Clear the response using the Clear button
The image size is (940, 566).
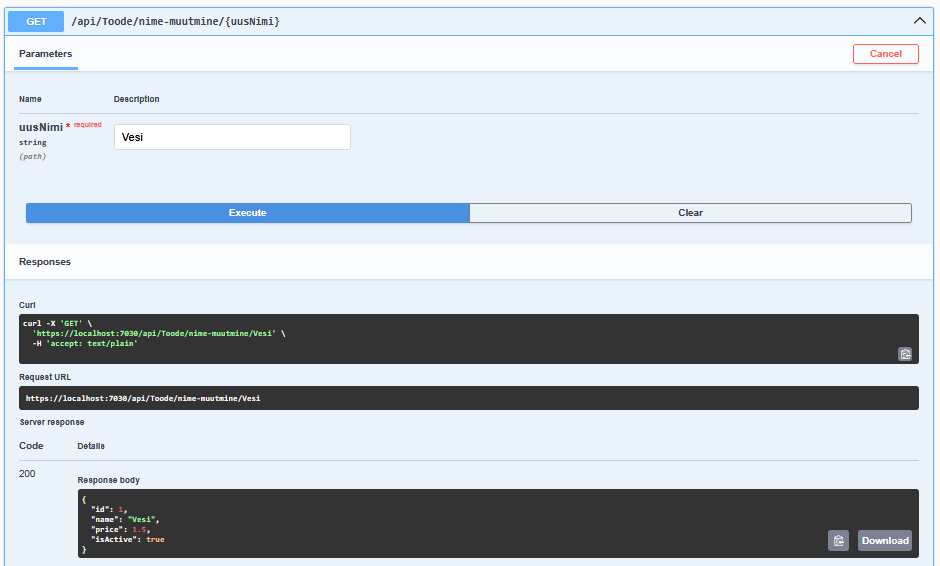click(690, 213)
